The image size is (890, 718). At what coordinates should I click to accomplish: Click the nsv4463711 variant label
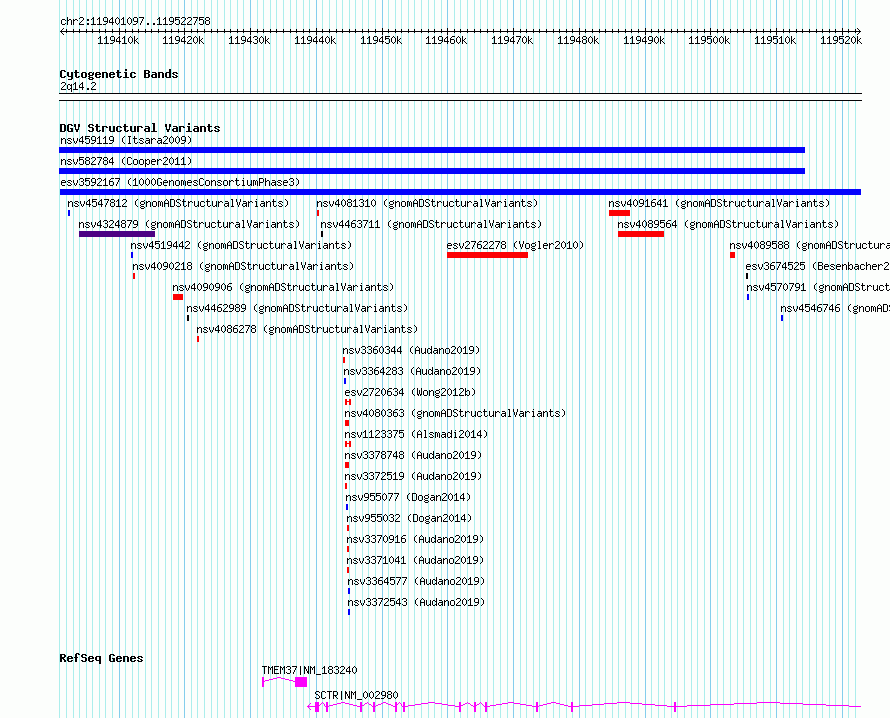[431, 224]
